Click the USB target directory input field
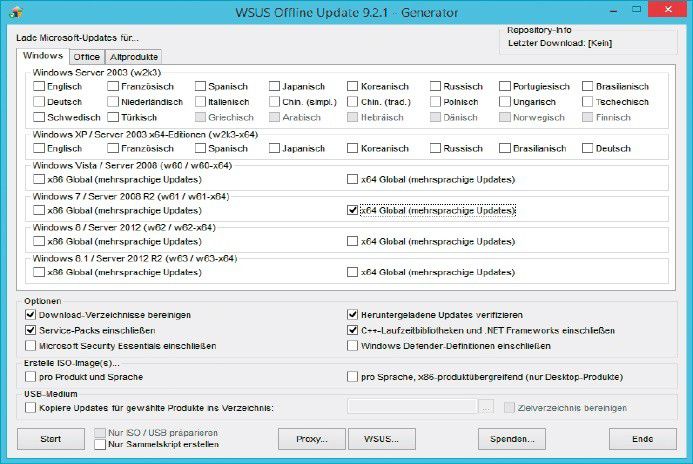The width and height of the screenshot is (693, 464). [x=412, y=407]
